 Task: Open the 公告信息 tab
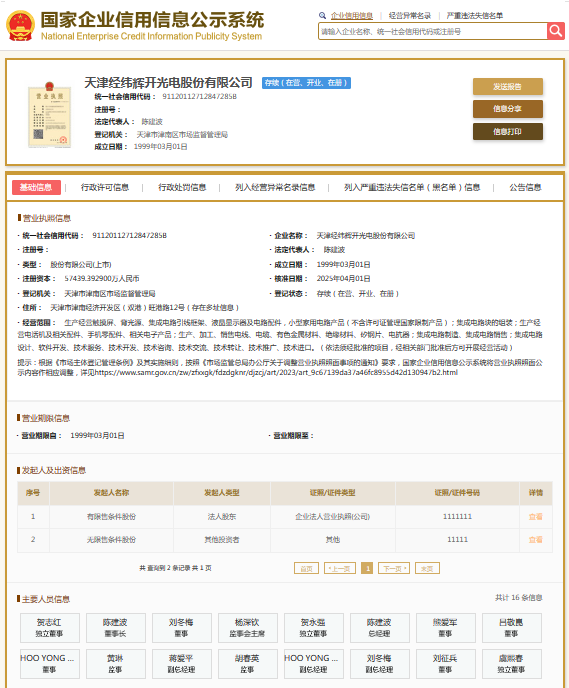[525, 187]
